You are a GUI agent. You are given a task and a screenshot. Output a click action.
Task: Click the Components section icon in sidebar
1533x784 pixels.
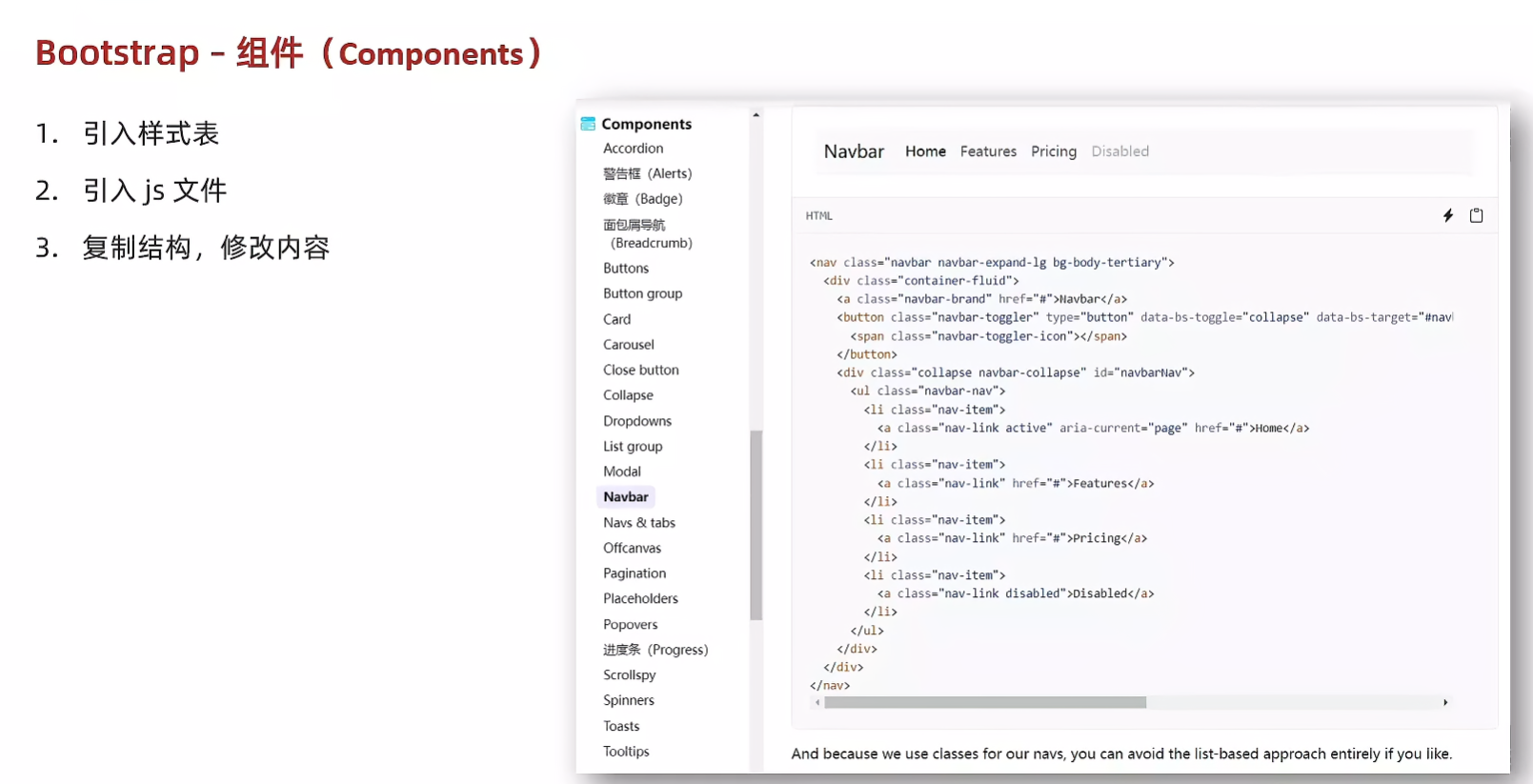point(588,124)
